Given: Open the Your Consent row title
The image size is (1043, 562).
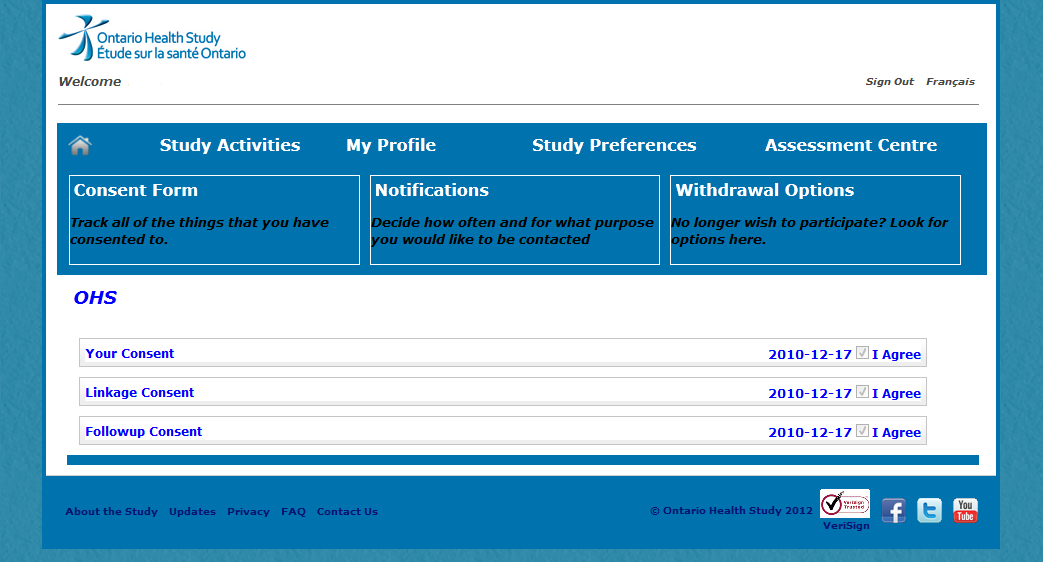Looking at the screenshot, I should coord(130,354).
